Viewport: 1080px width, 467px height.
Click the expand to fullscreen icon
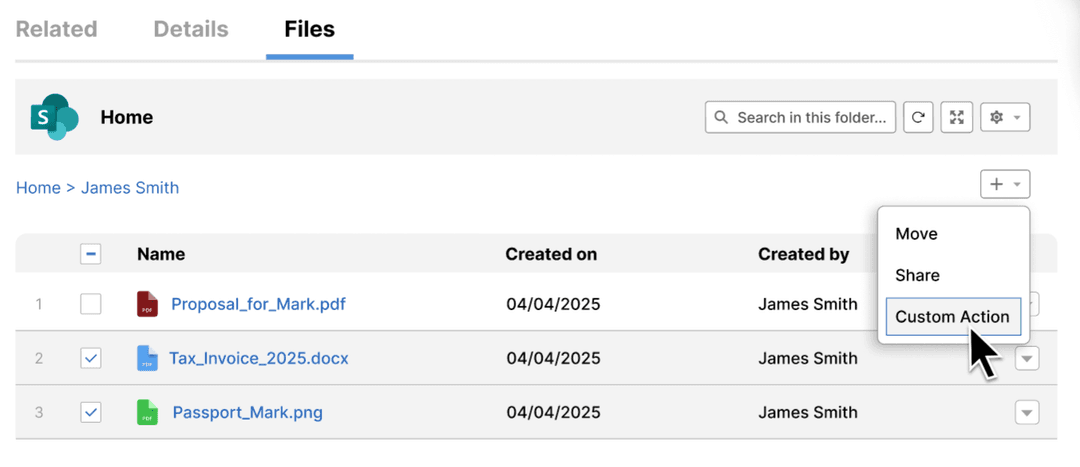coord(957,117)
